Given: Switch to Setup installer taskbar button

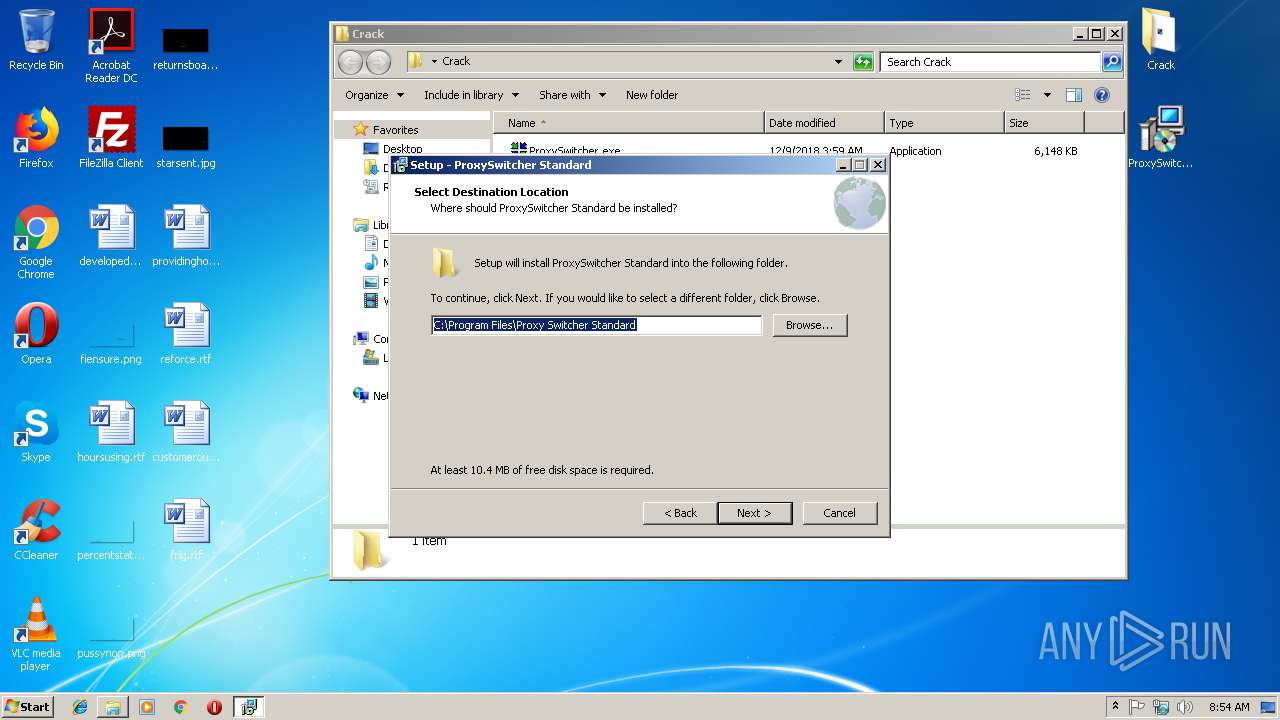Looking at the screenshot, I should pyautogui.click(x=248, y=707).
